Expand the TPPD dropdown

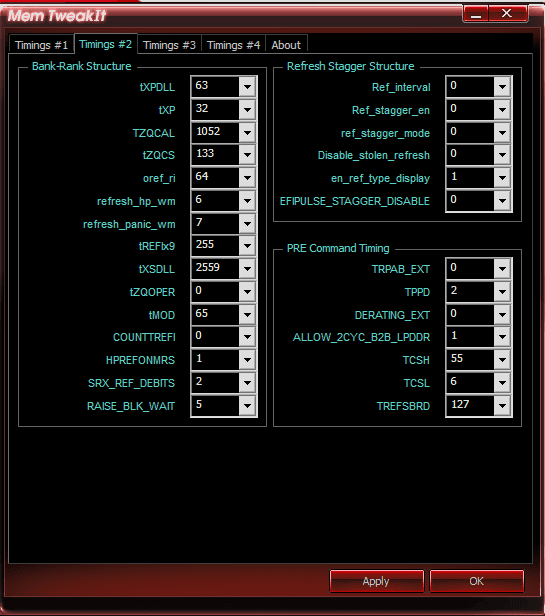[x=502, y=292]
